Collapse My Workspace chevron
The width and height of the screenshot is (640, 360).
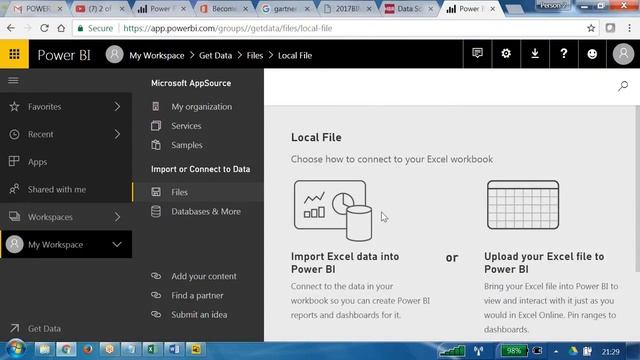coord(117,244)
